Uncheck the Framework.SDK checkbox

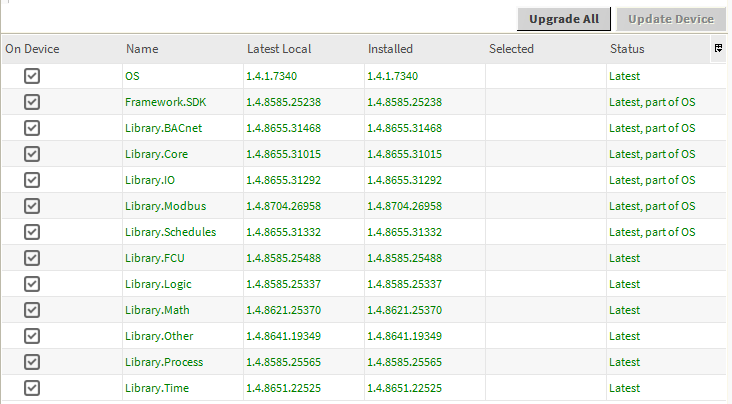[x=32, y=102]
